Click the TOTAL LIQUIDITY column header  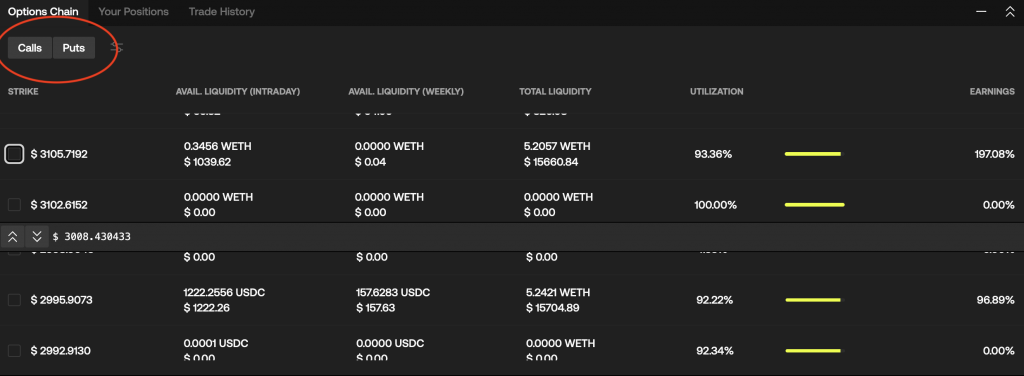[x=555, y=91]
